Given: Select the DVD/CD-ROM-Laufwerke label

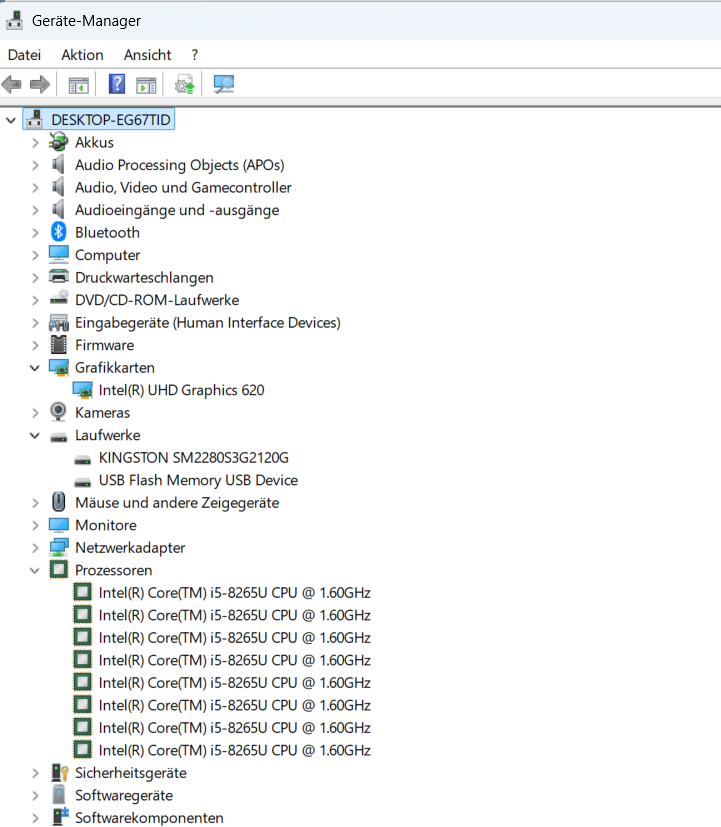Looking at the screenshot, I should (x=157, y=300).
